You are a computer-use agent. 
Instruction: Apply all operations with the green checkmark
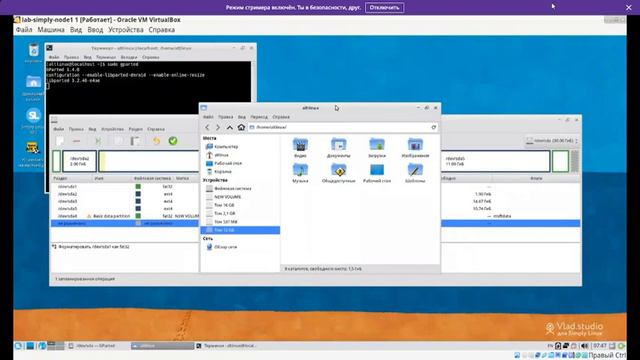pyautogui.click(x=173, y=141)
